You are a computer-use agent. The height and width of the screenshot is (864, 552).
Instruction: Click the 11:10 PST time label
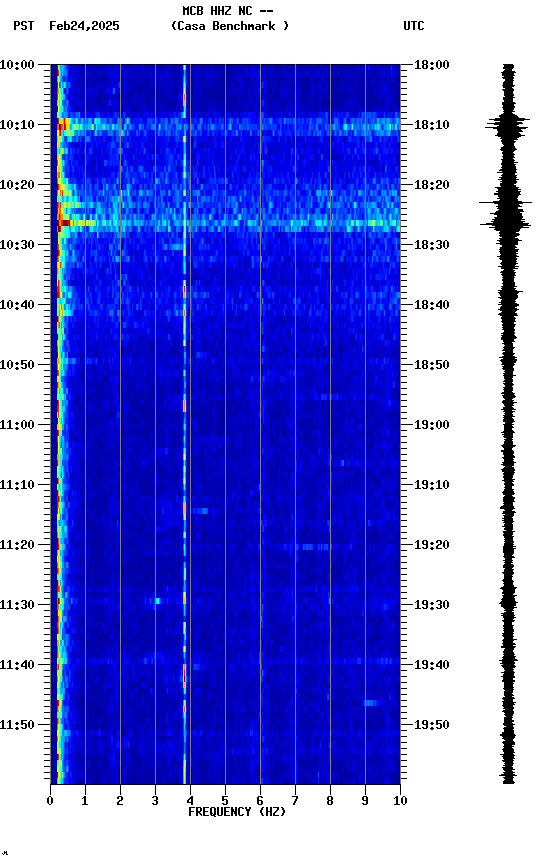[x=17, y=485]
